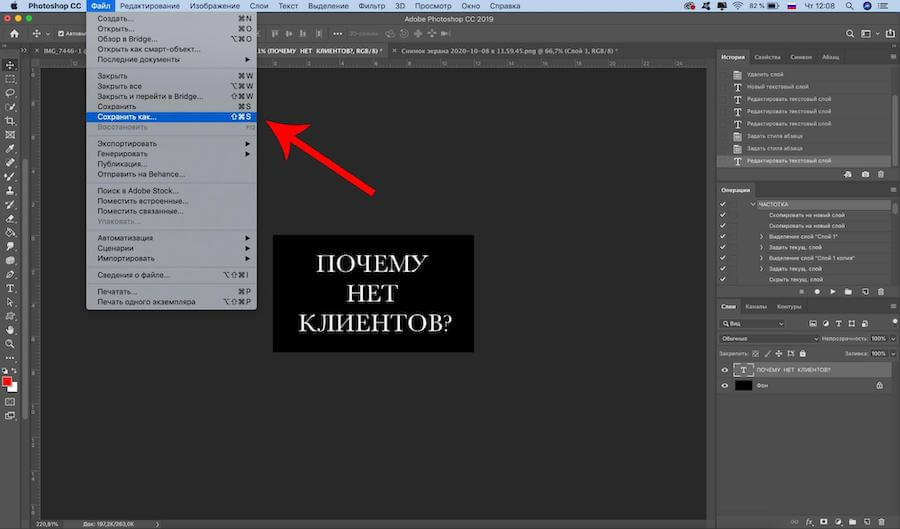Click the camera snapshot icon in History panel
Image resolution: width=900 pixels, height=529 pixels.
tap(865, 174)
